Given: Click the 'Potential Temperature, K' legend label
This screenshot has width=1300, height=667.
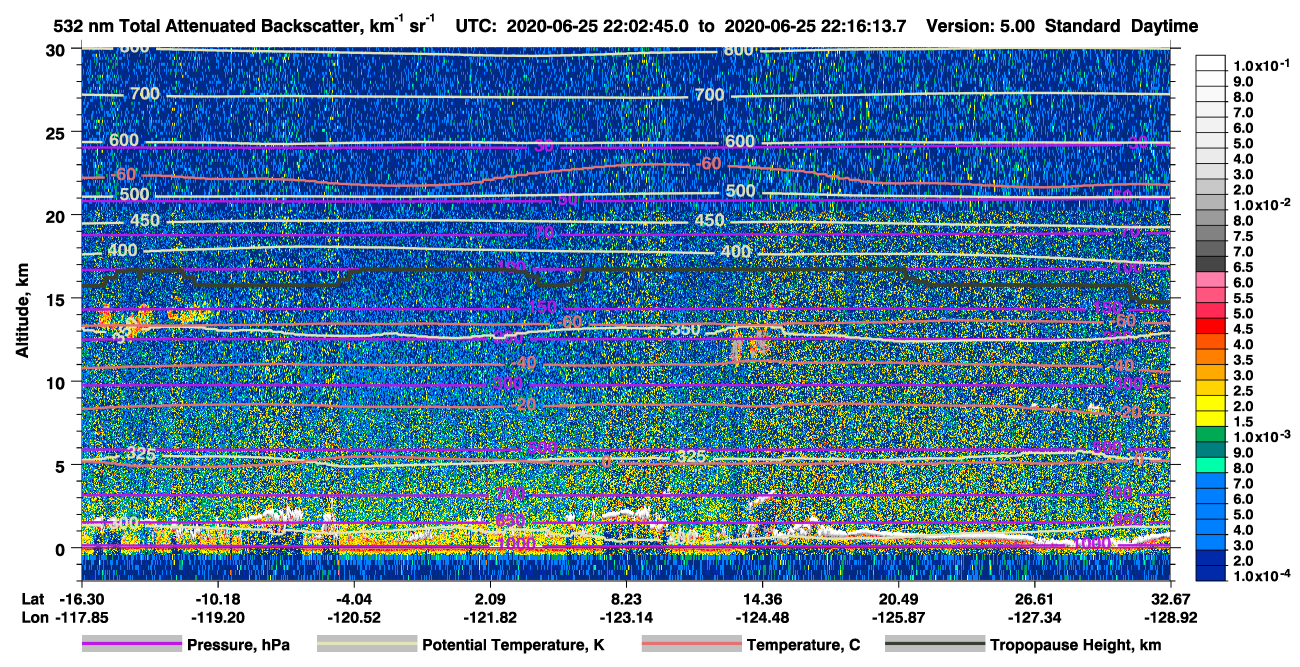Looking at the screenshot, I should coord(514,645).
